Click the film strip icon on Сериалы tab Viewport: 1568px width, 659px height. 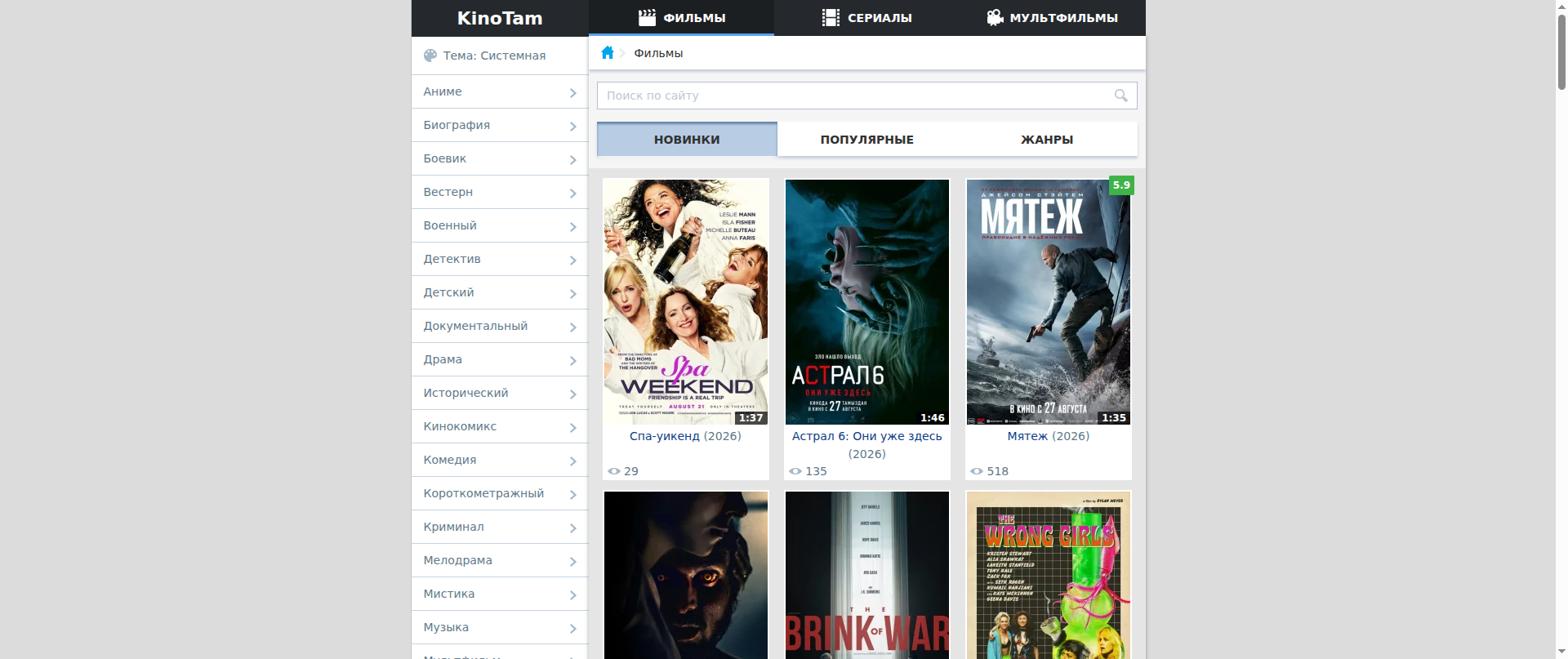point(831,17)
